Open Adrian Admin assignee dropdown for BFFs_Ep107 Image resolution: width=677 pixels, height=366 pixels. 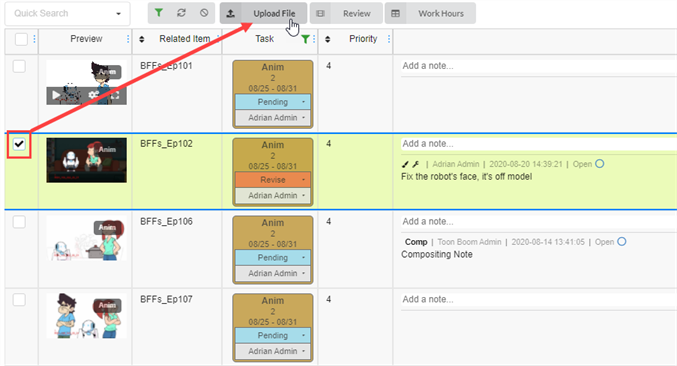(x=273, y=351)
